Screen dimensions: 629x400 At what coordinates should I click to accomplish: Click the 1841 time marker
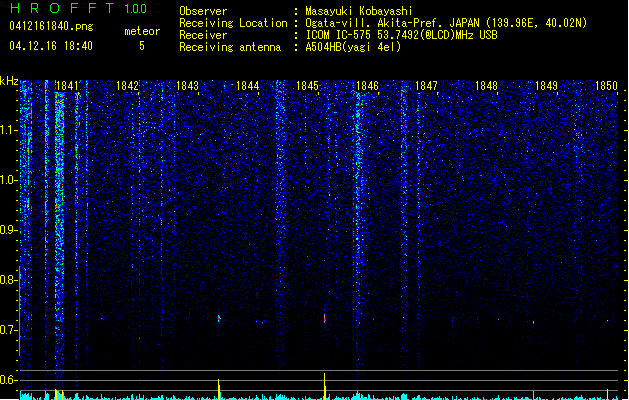click(x=67, y=86)
